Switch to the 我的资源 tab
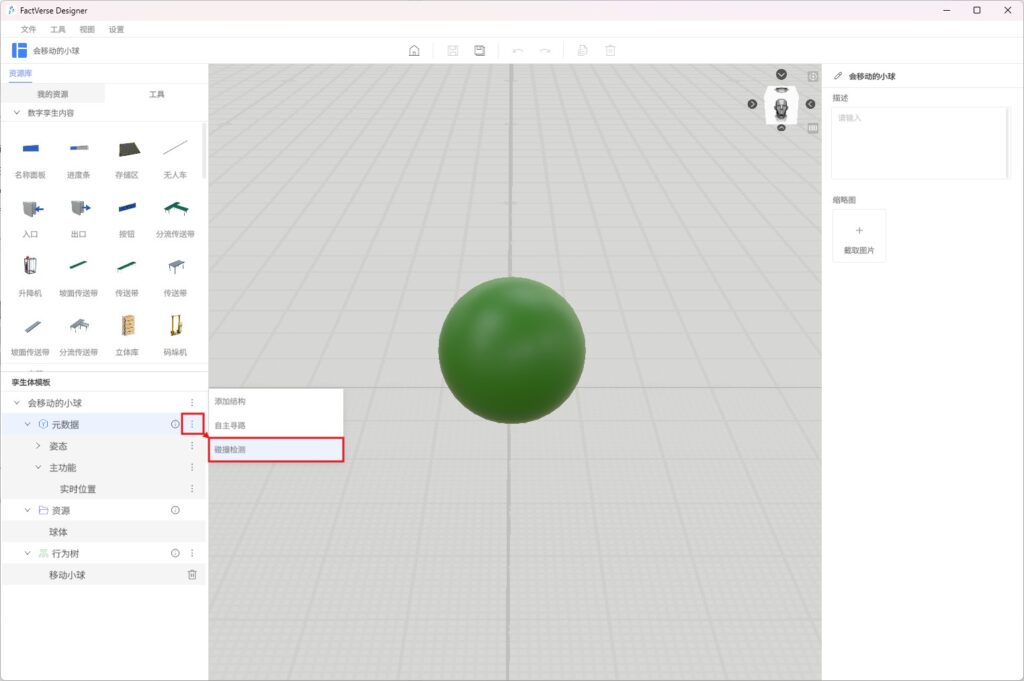 [52, 94]
